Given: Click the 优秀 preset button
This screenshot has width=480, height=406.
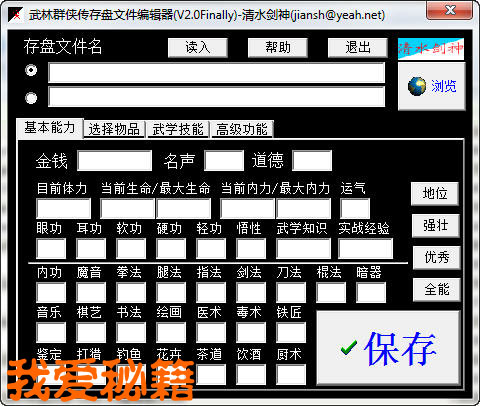Looking at the screenshot, I should [437, 258].
